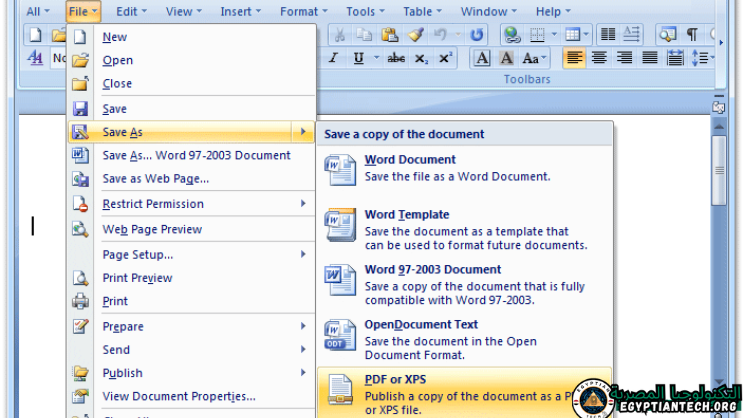Open the All menu tab
This screenshot has height=418, width=743.
pyautogui.click(x=38, y=11)
